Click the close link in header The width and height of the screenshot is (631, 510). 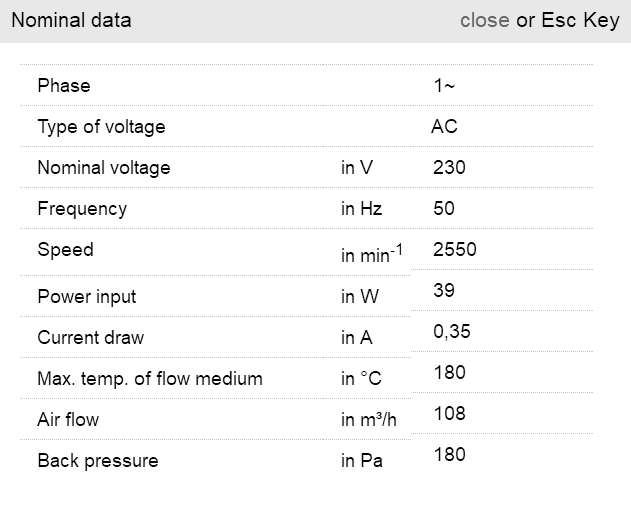click(x=484, y=20)
